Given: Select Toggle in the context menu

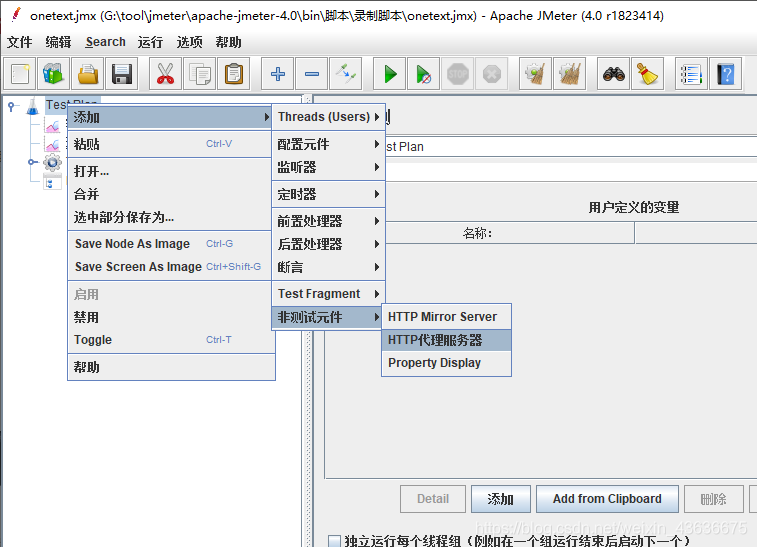Looking at the screenshot, I should pyautogui.click(x=171, y=340).
